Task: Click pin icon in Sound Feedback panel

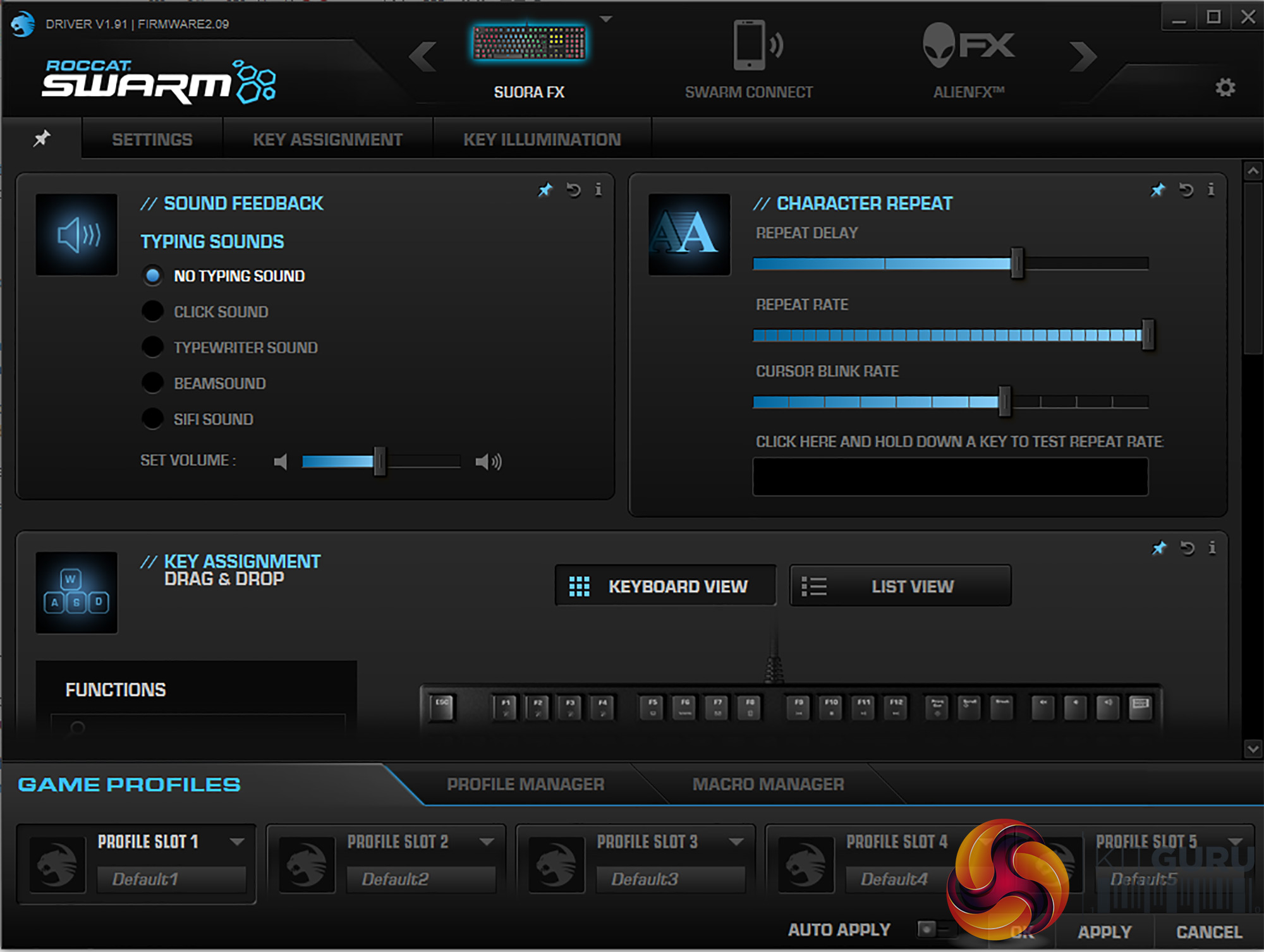Action: click(x=545, y=190)
